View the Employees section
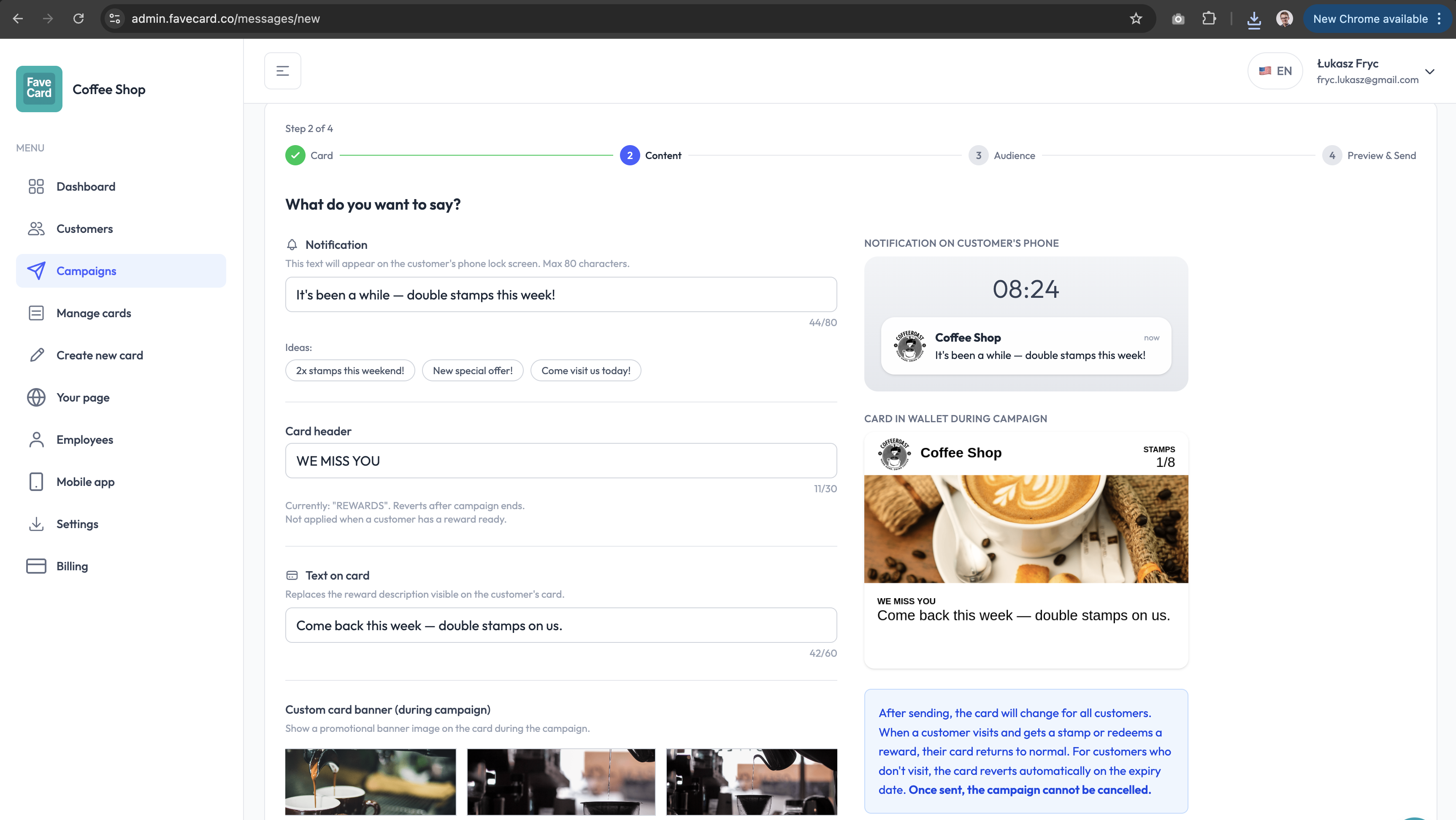1456x820 pixels. 85,440
